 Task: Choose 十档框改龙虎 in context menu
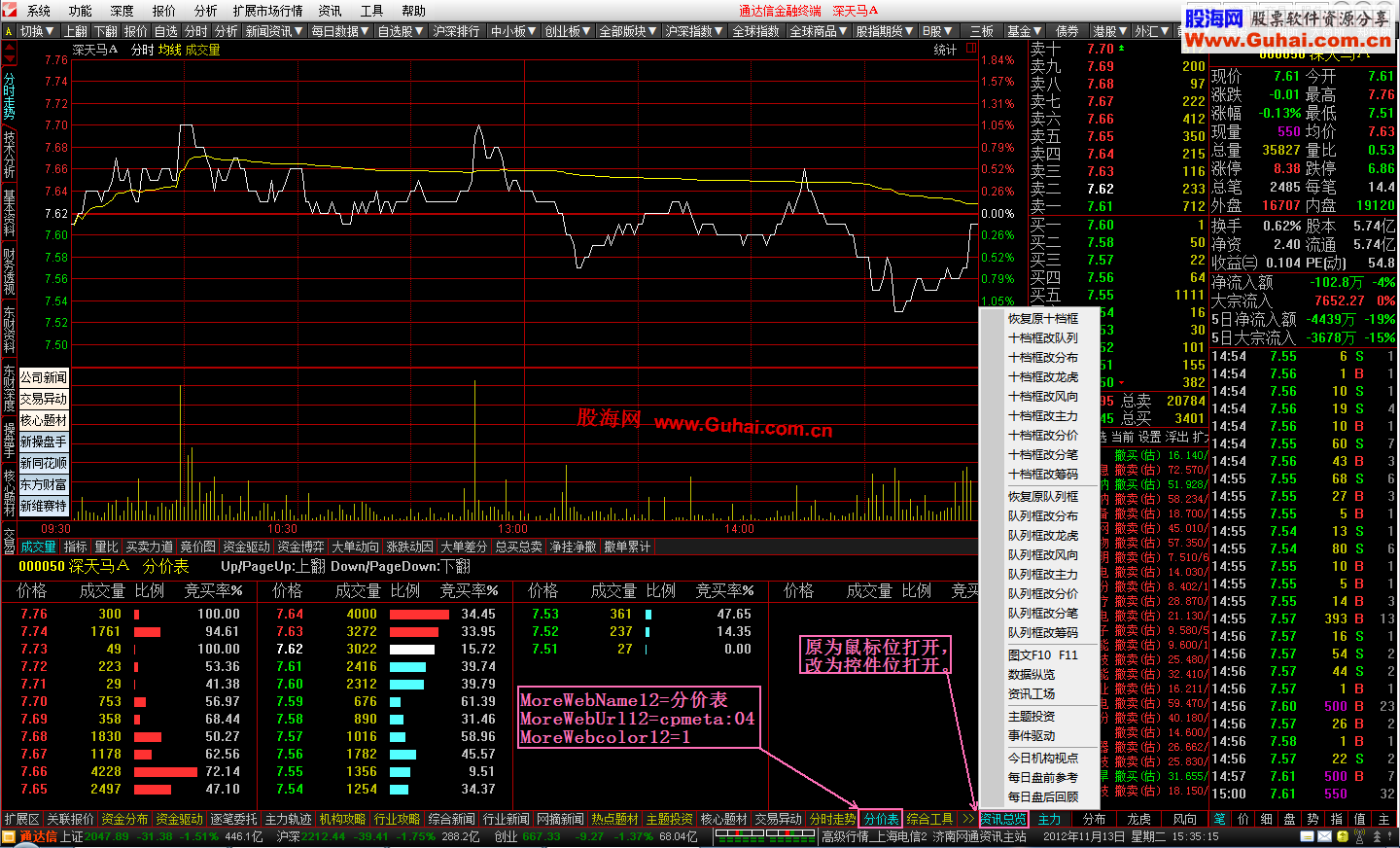coord(1043,377)
